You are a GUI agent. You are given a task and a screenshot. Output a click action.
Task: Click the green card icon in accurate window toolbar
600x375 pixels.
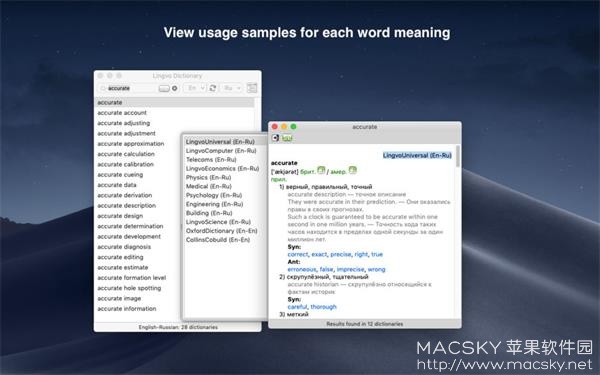[287, 138]
